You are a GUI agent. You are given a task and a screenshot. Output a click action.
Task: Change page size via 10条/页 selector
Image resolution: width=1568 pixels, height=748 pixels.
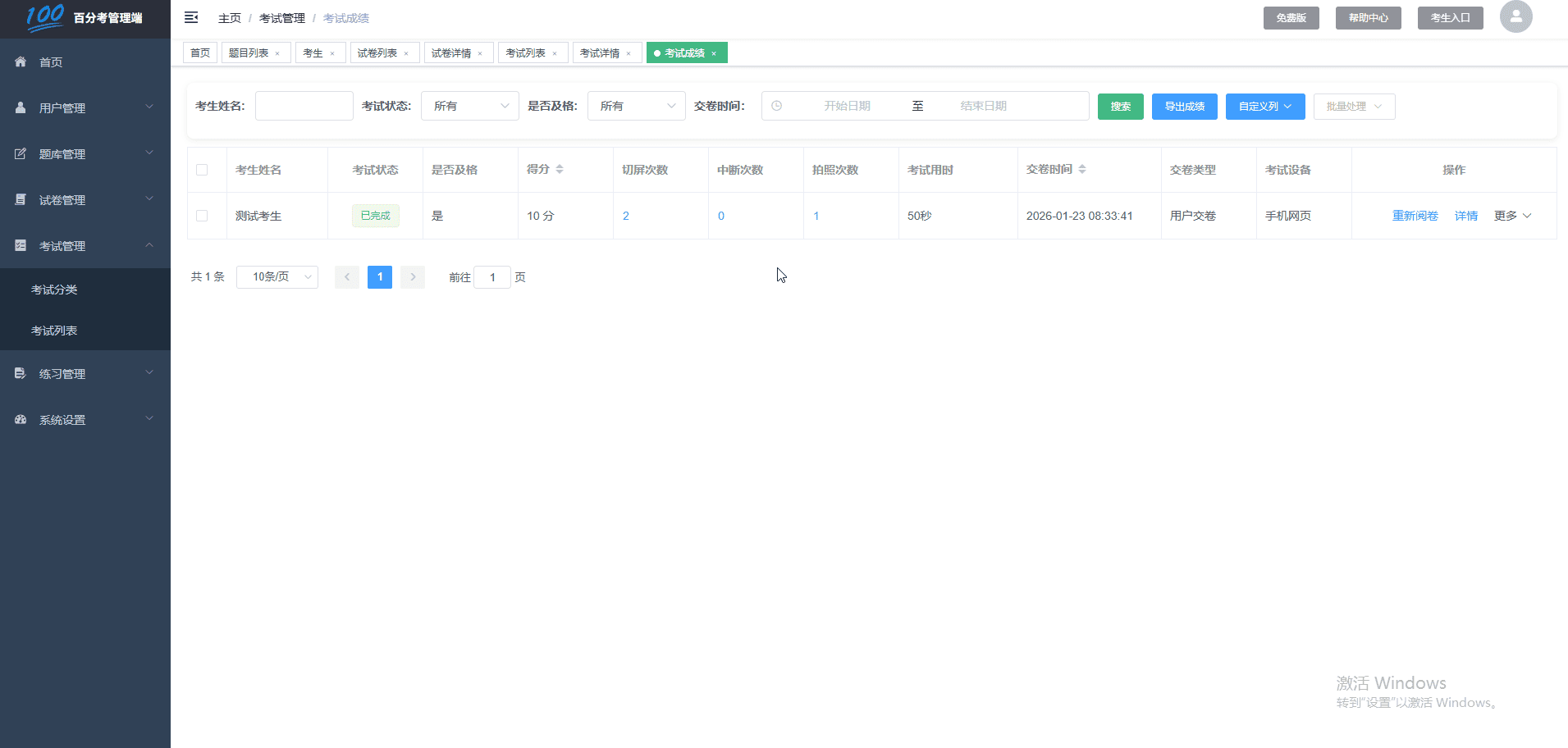[x=277, y=277]
